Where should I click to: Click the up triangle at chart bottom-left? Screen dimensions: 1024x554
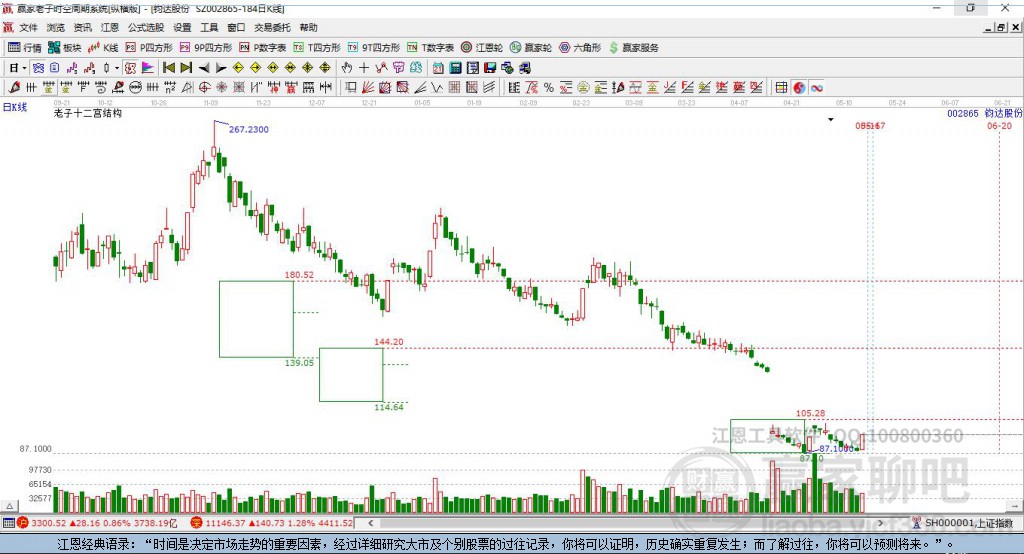[x=9, y=506]
